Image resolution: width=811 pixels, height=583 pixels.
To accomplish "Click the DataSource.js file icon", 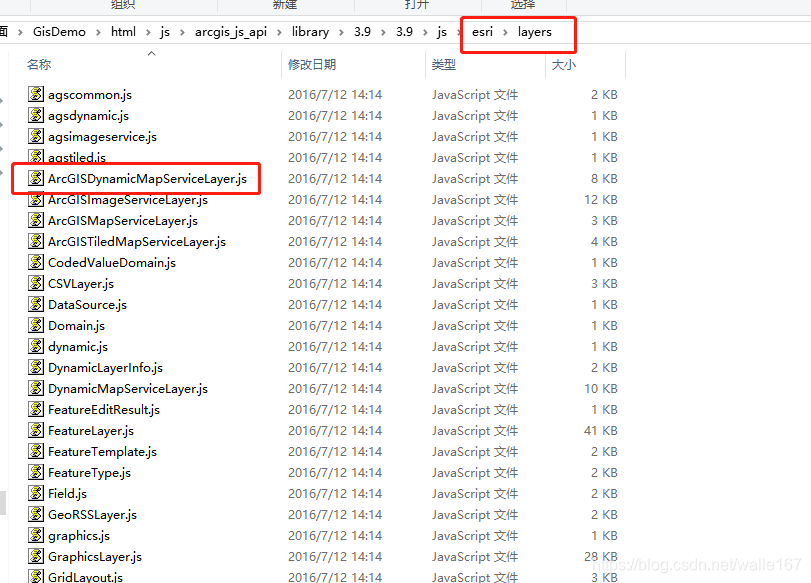I will click(36, 305).
